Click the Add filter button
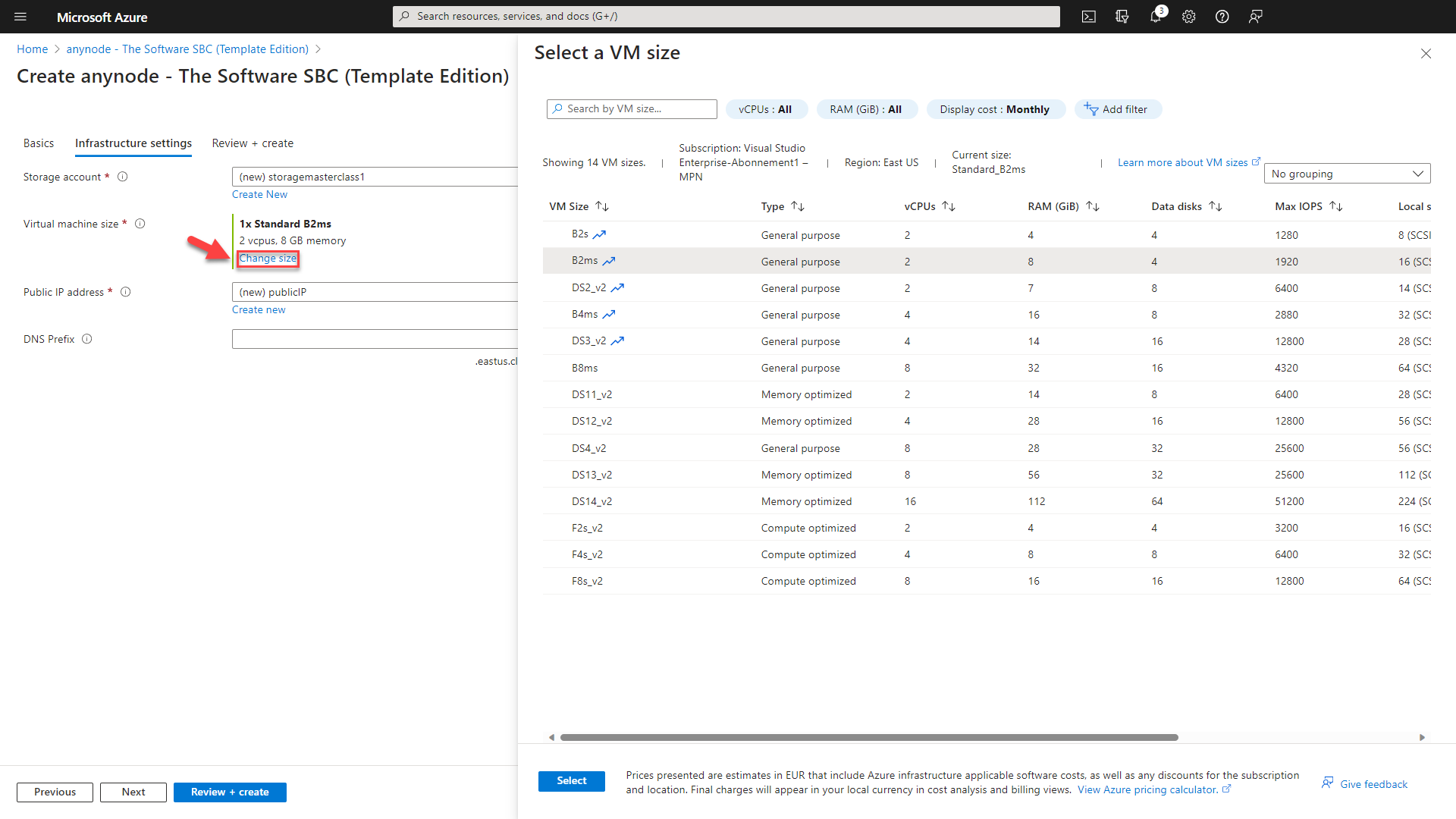 pos(1118,109)
